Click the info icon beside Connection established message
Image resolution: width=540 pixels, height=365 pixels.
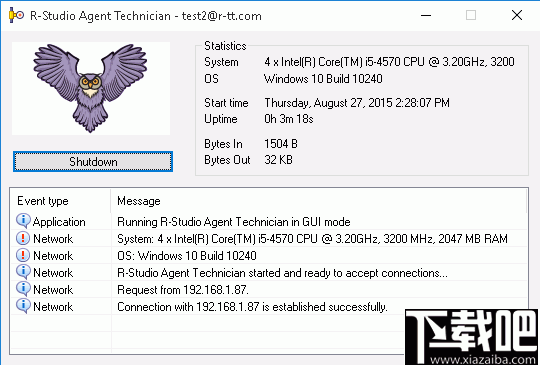23,306
